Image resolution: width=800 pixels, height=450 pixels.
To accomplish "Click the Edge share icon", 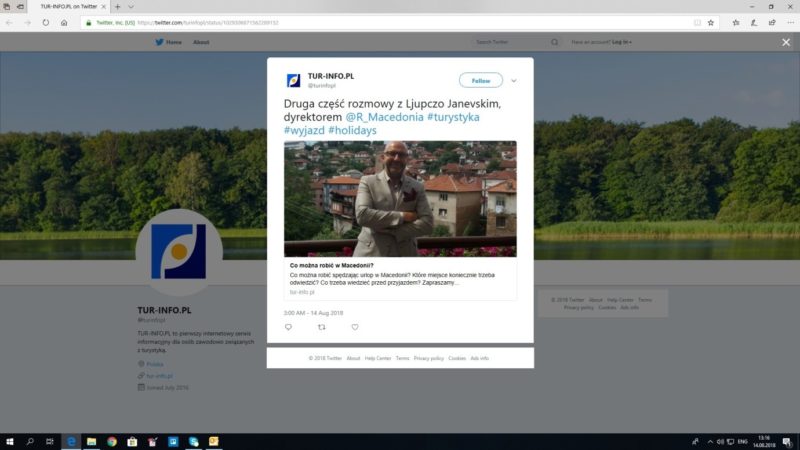I will pos(772,22).
